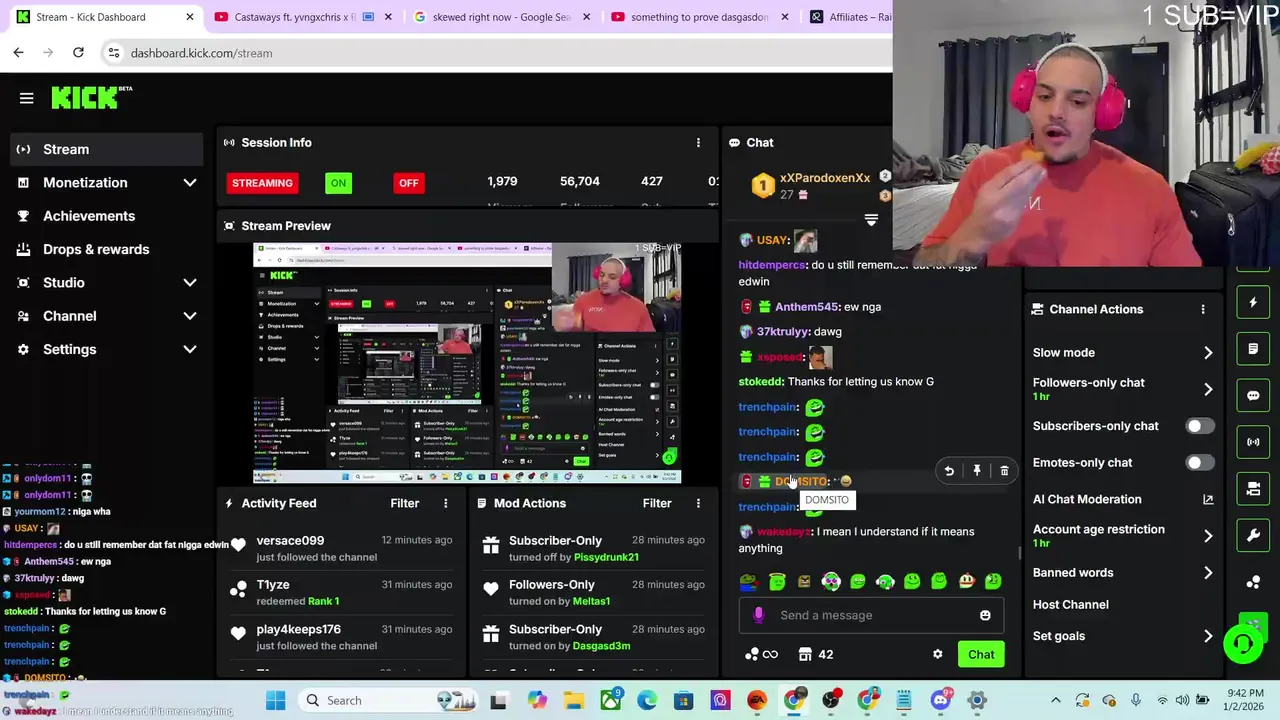The width and height of the screenshot is (1280, 720).
Task: Toggle Emotes-only chat switch
Action: [x=1199, y=463]
